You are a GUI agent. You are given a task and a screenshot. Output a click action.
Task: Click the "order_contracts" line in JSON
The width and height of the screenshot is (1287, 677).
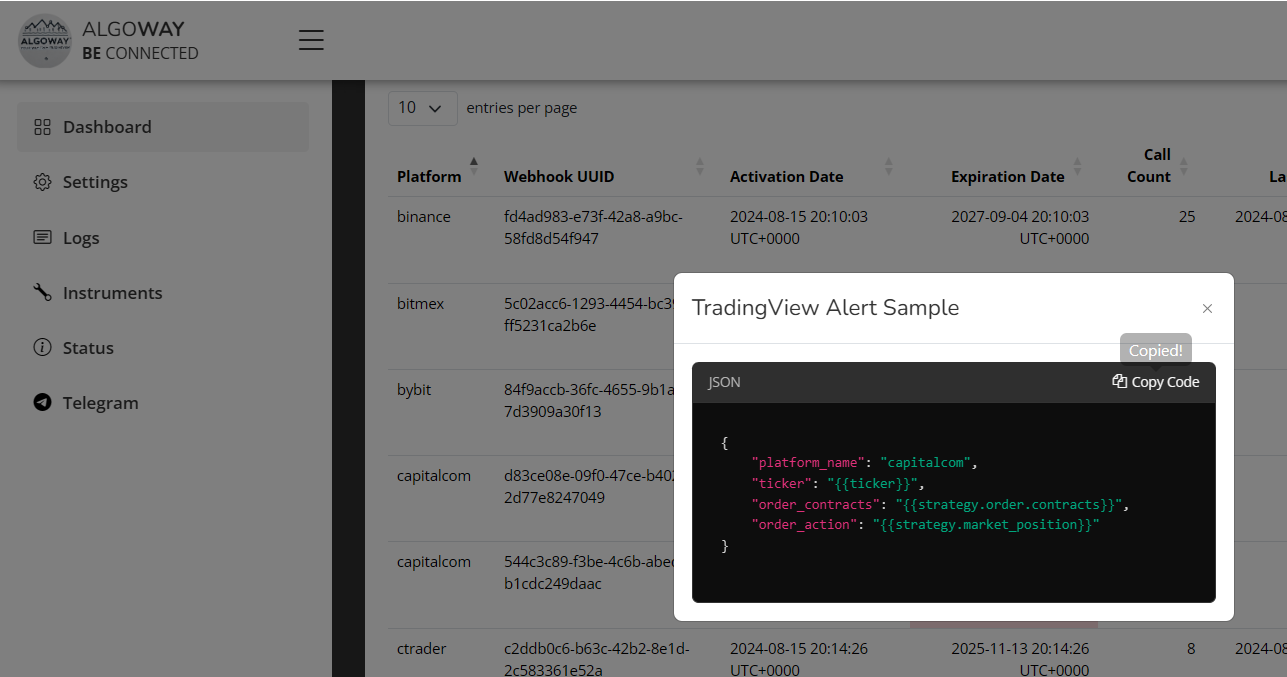pyautogui.click(x=940, y=504)
